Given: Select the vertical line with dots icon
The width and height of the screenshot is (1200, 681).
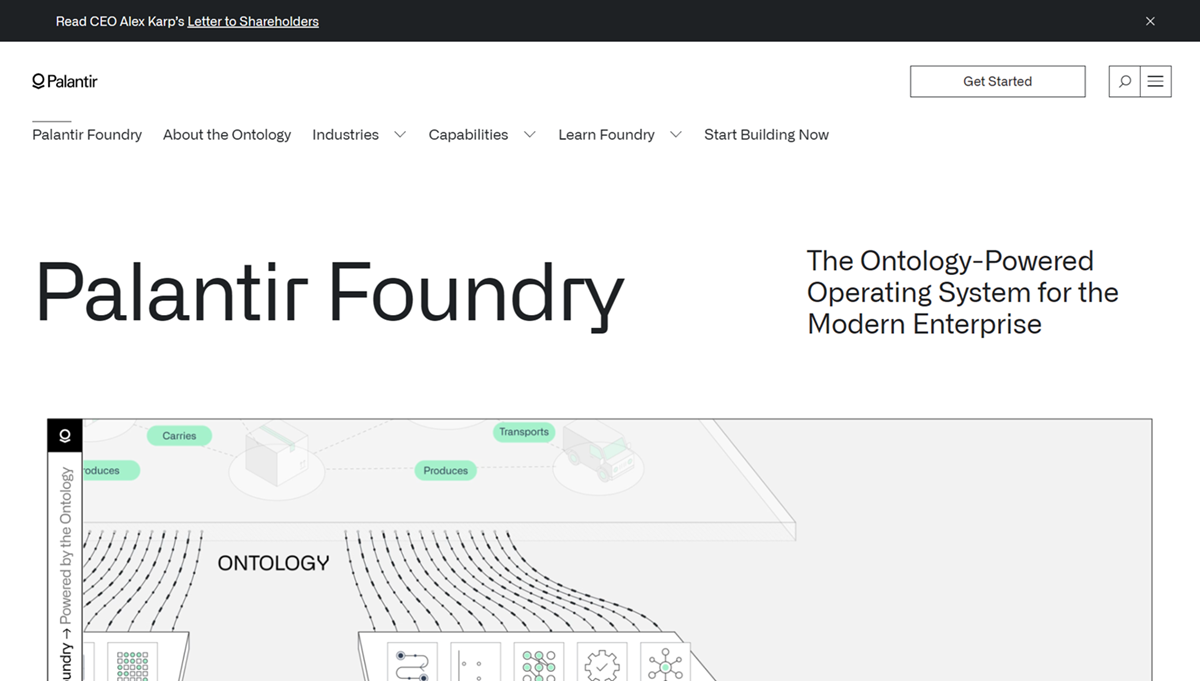Looking at the screenshot, I should [475, 664].
